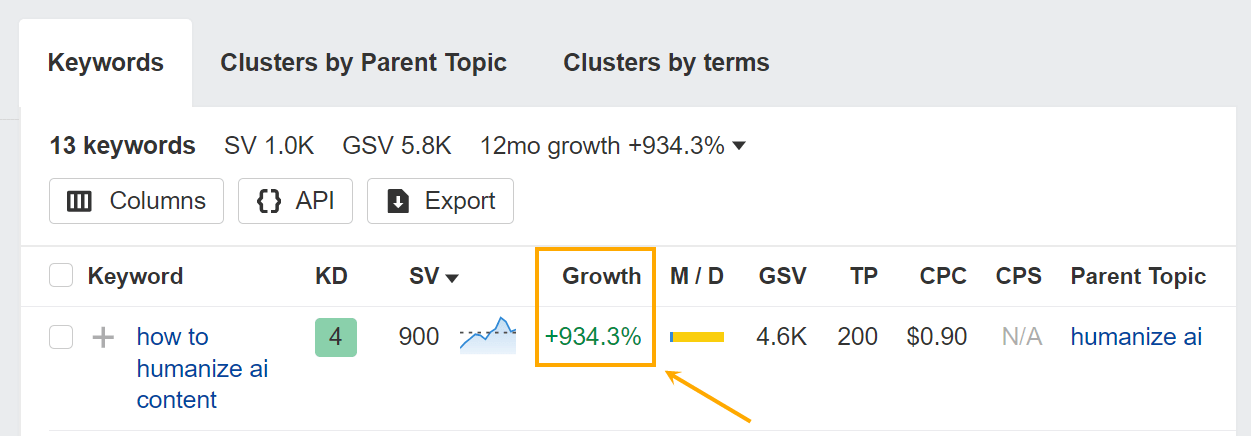Viewport: 1251px width, 436px height.
Task: Check the 'how to humanize ai content' row checkbox
Action: [x=61, y=337]
